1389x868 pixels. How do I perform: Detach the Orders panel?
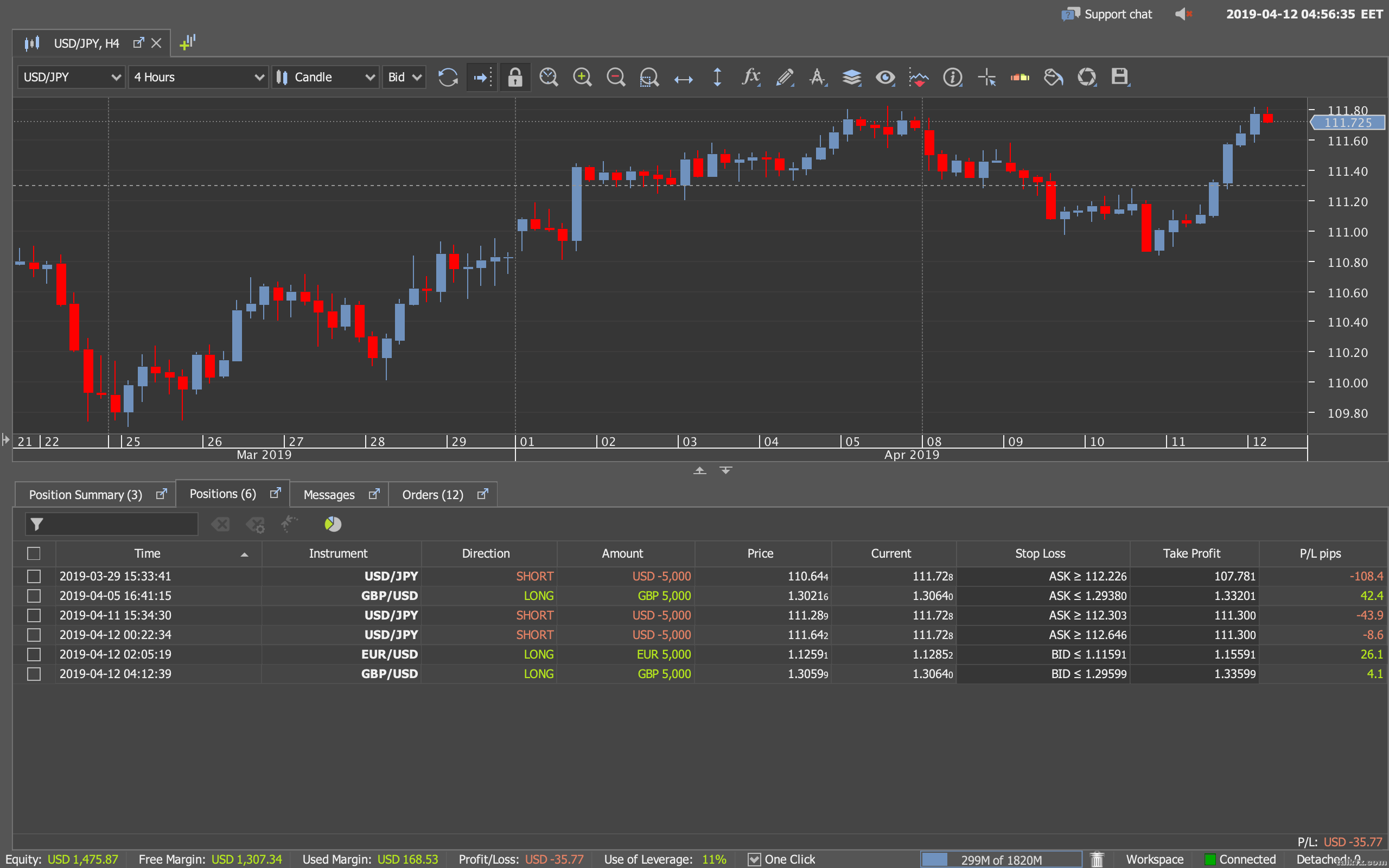pyautogui.click(x=483, y=494)
